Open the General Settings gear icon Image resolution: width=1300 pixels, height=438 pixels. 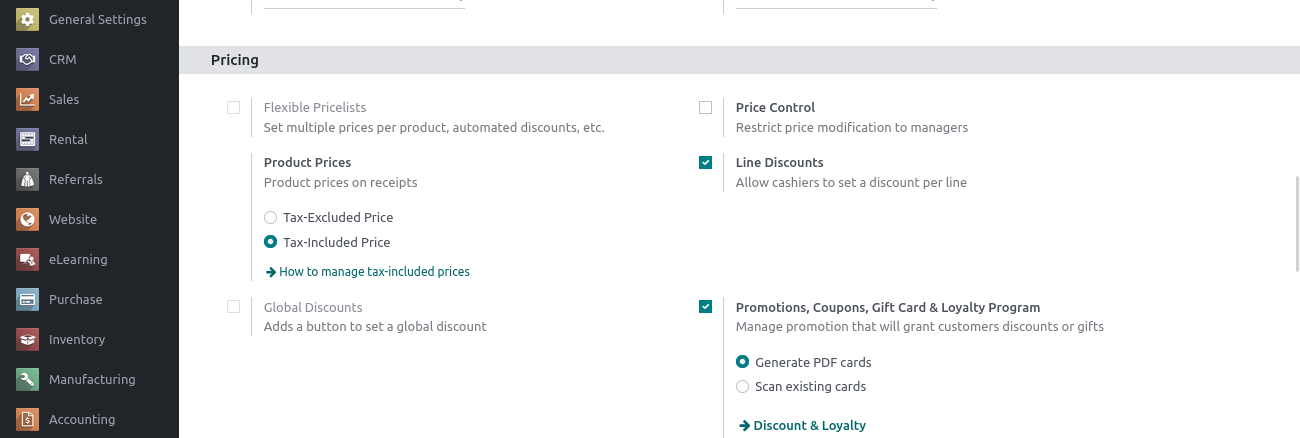[28, 19]
